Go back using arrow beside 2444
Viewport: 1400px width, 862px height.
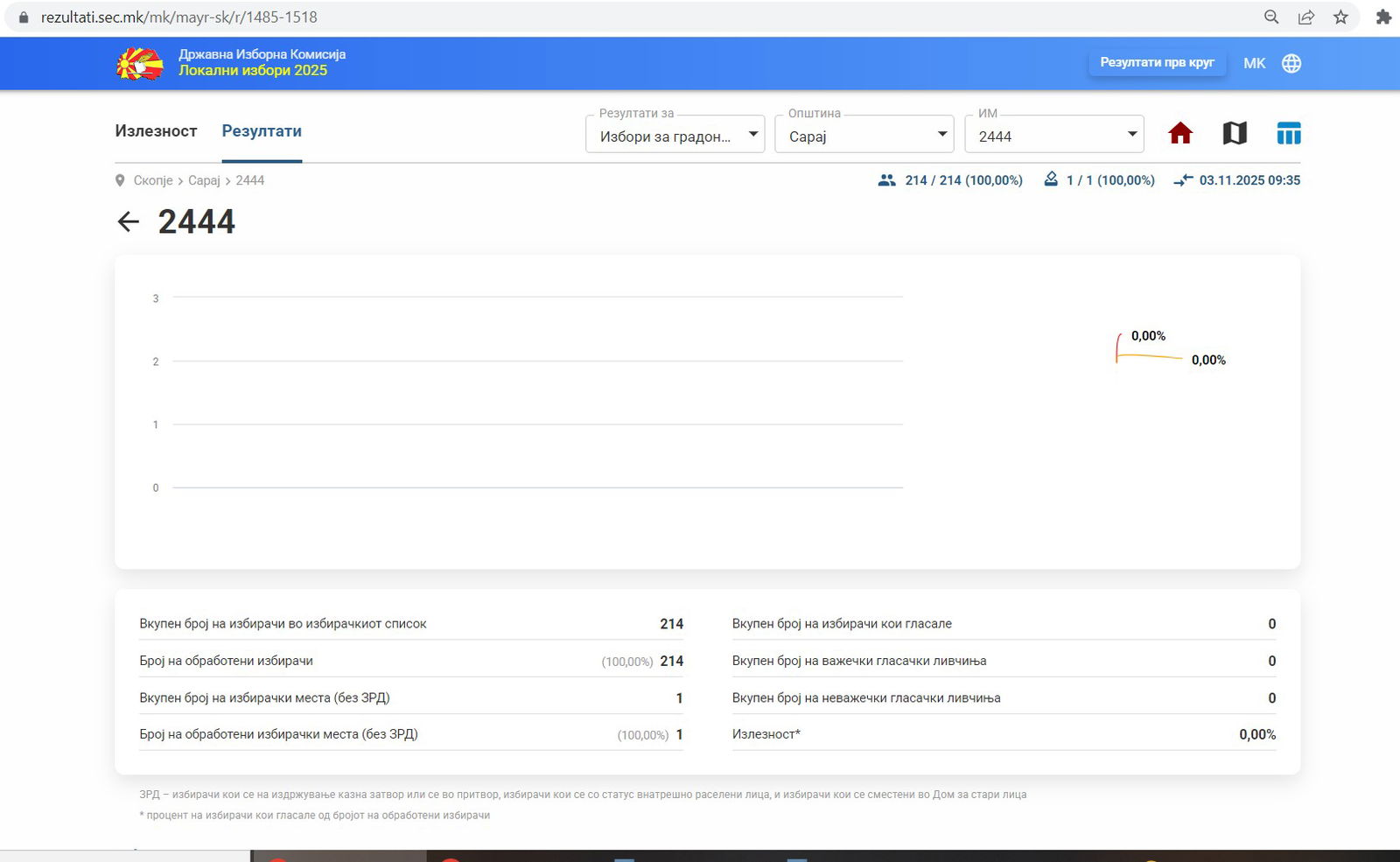129,222
